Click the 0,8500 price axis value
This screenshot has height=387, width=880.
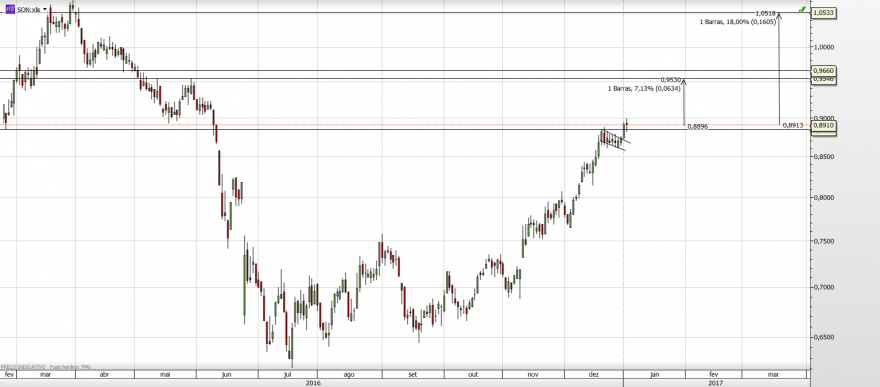coord(824,157)
